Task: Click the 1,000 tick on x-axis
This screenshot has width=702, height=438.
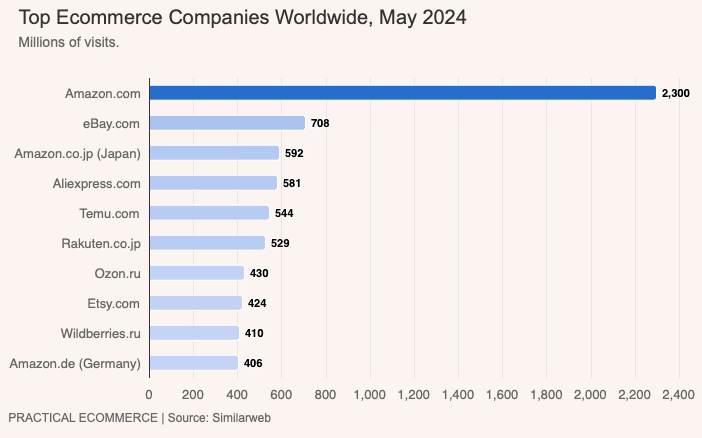Action: click(x=370, y=395)
